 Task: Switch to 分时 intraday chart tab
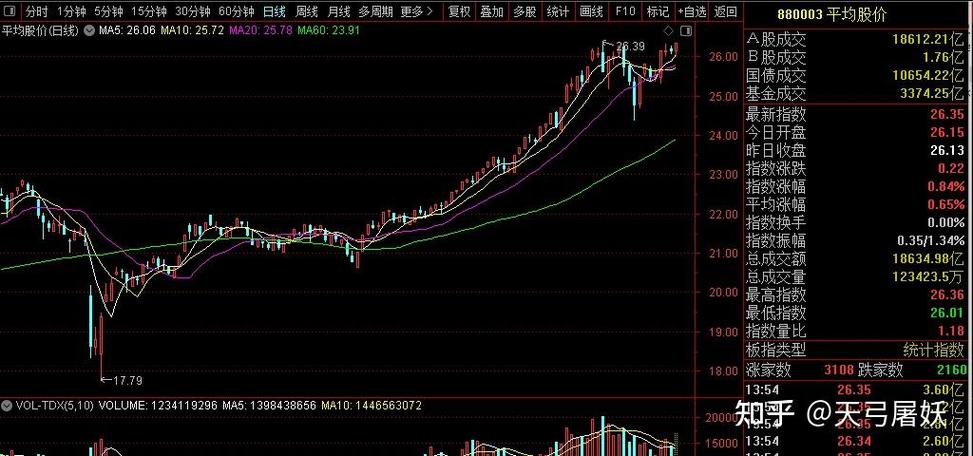pos(36,12)
